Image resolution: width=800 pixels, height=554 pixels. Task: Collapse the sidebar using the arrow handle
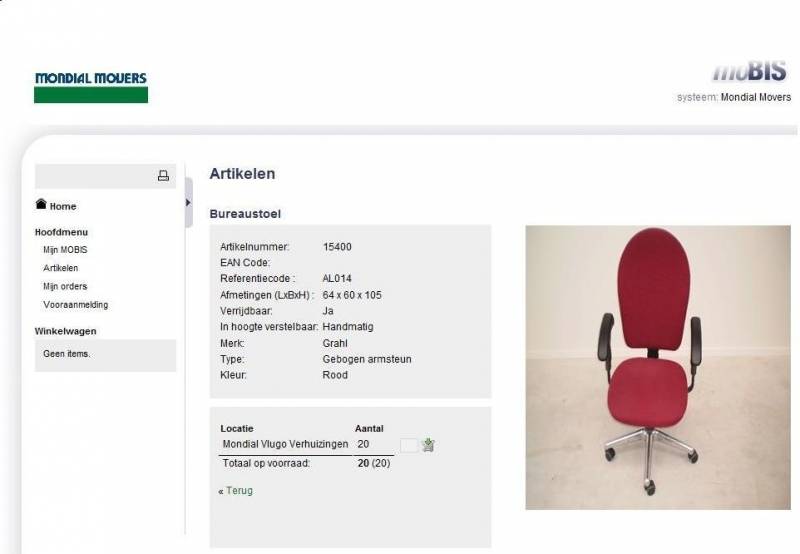[188, 203]
